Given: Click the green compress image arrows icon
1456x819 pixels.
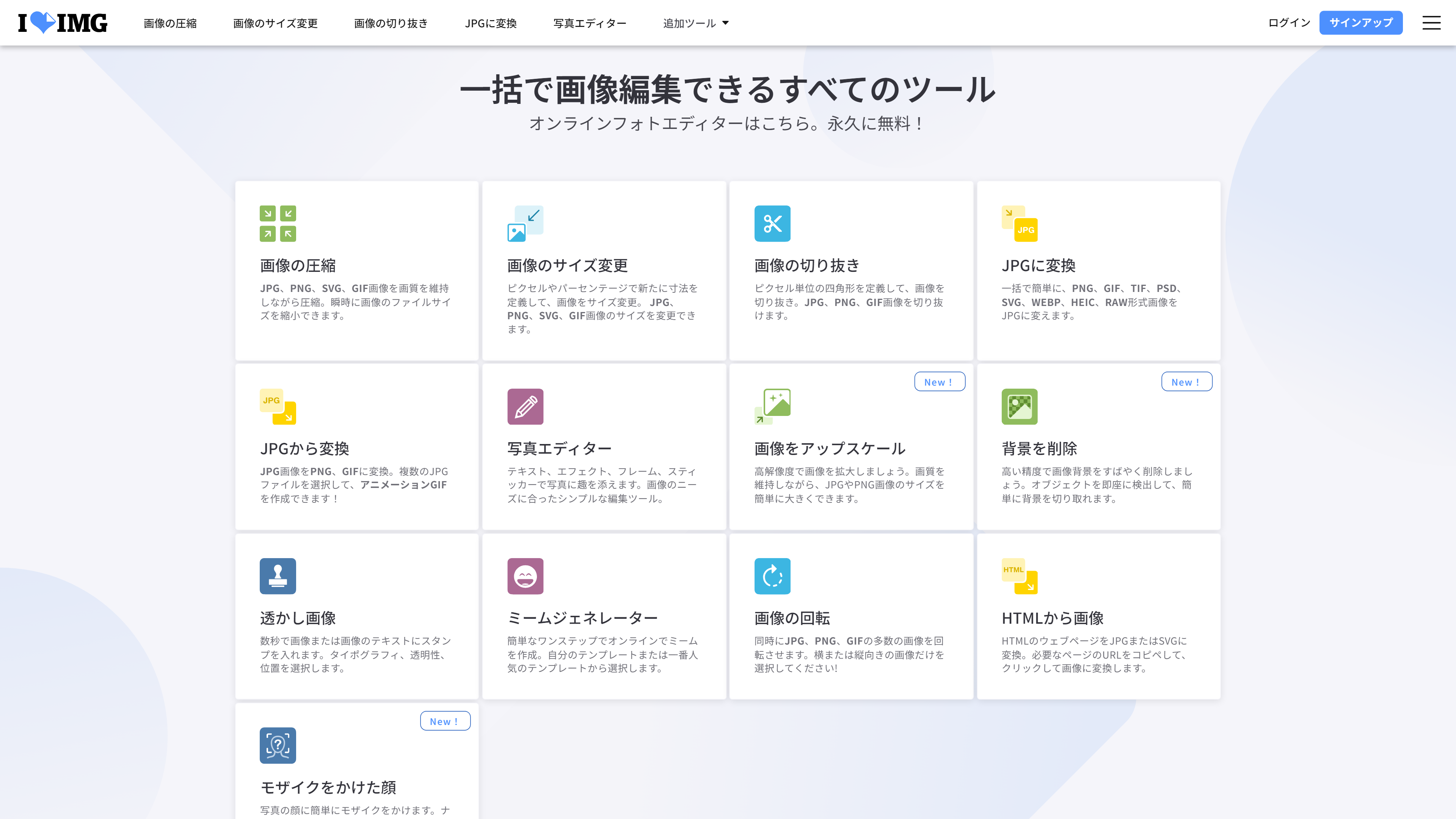Looking at the screenshot, I should pyautogui.click(x=278, y=223).
